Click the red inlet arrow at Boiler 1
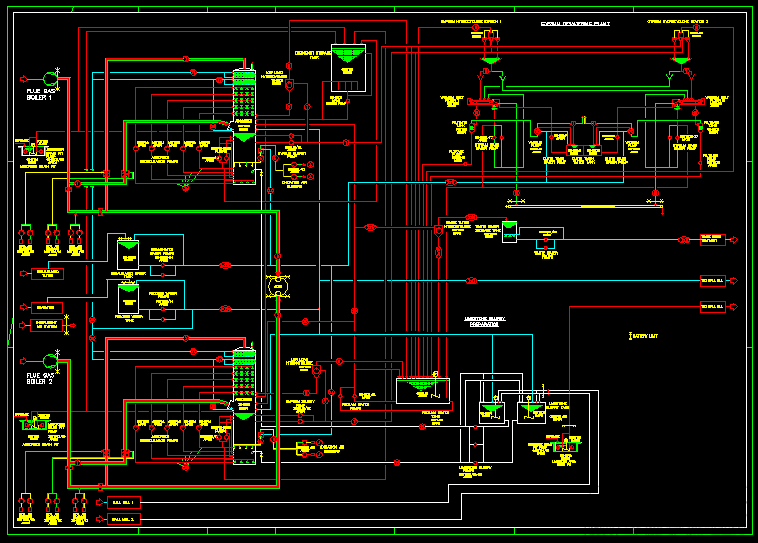 [24, 79]
